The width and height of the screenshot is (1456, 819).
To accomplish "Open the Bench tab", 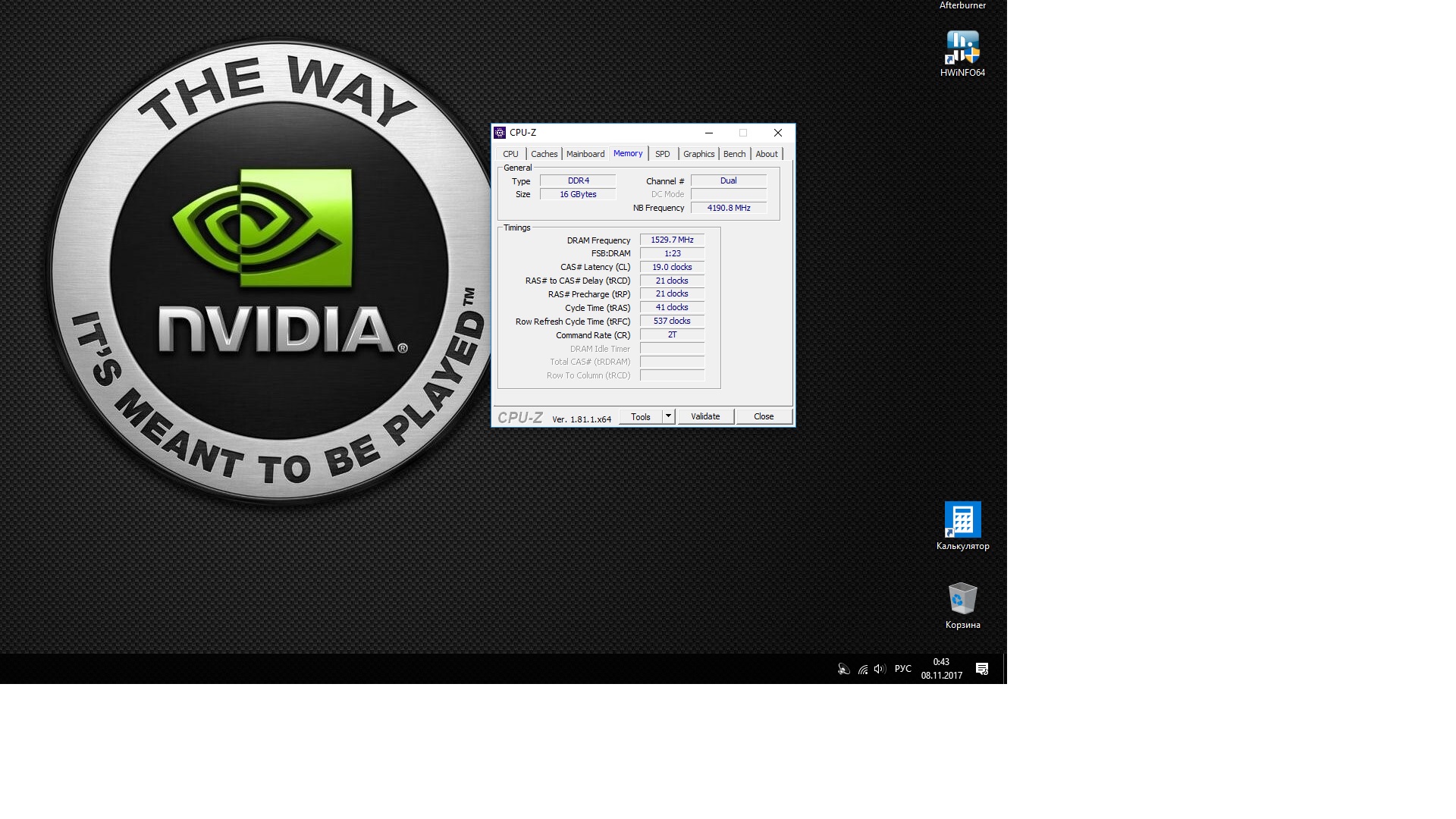I will 734,154.
